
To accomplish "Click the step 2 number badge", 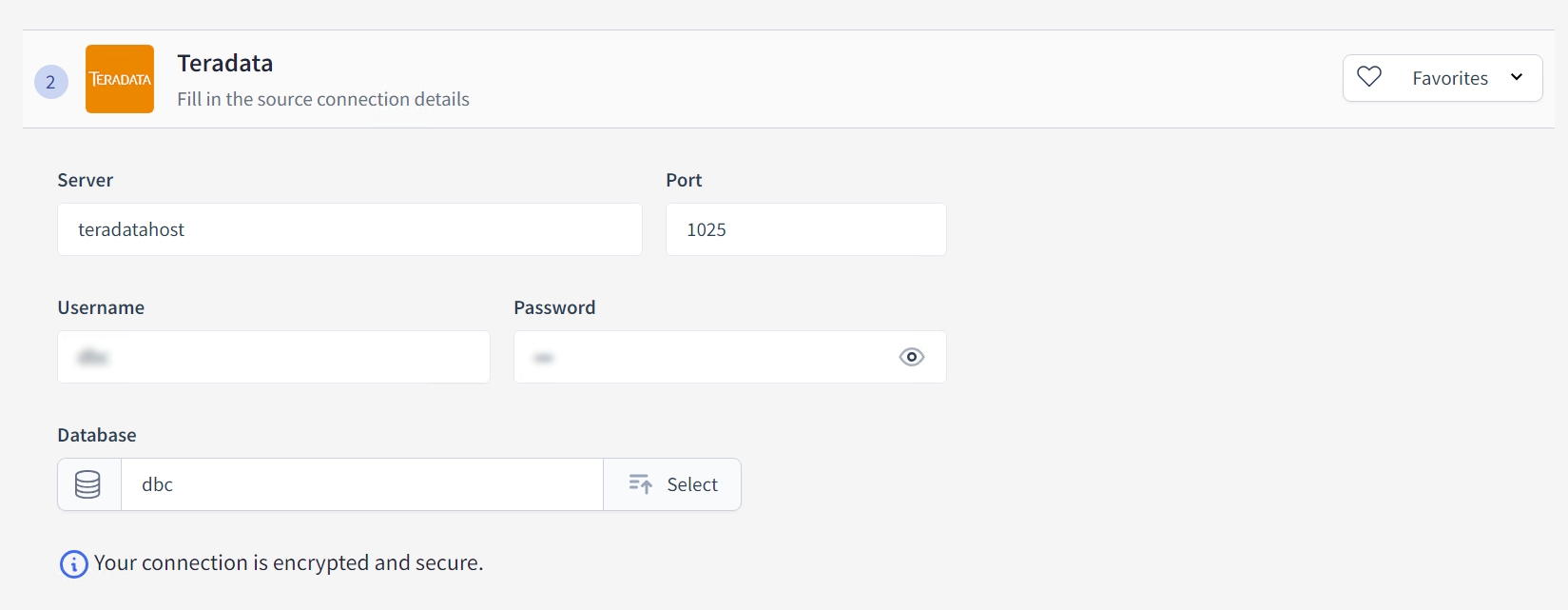I will pos(51,82).
